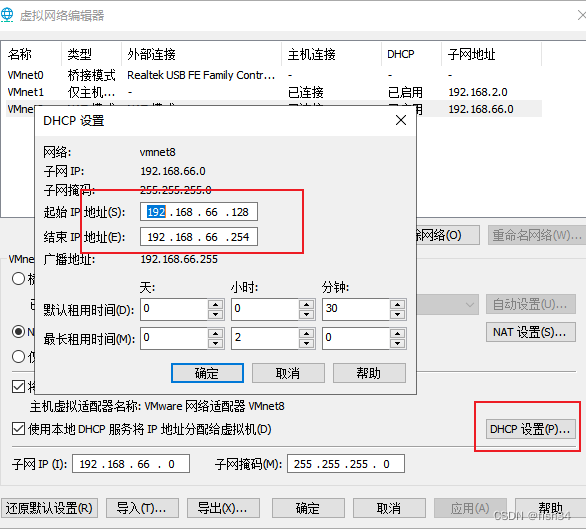The width and height of the screenshot is (586, 530).
Task: Select the VMnet1 row in network list
Action: coord(274,92)
